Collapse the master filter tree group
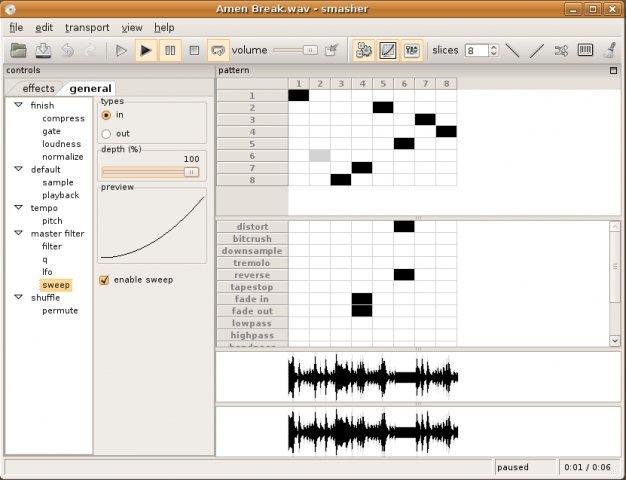The image size is (626, 480). coord(18,233)
